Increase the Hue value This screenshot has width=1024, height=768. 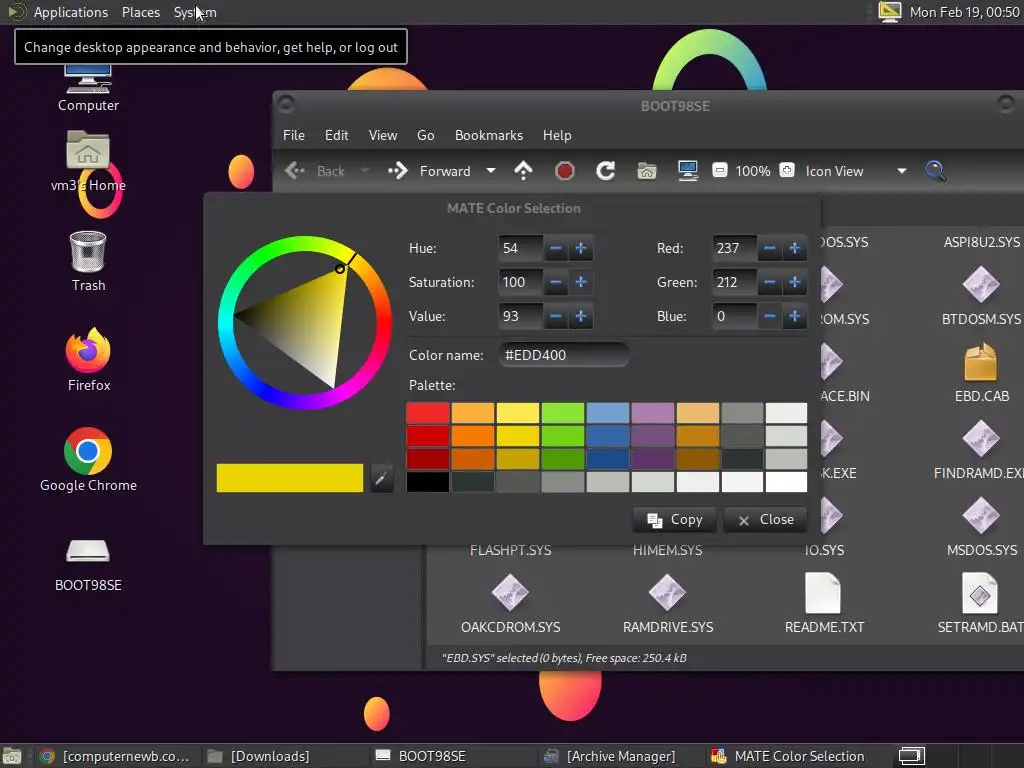(581, 248)
